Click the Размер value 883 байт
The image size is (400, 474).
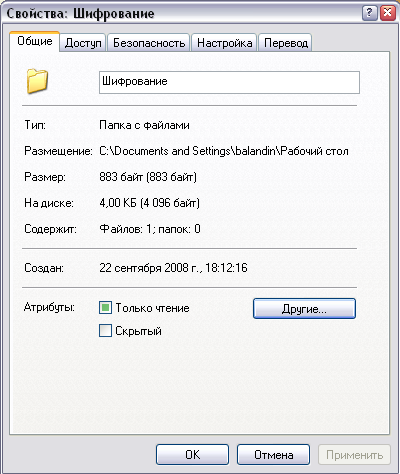[x=148, y=177]
